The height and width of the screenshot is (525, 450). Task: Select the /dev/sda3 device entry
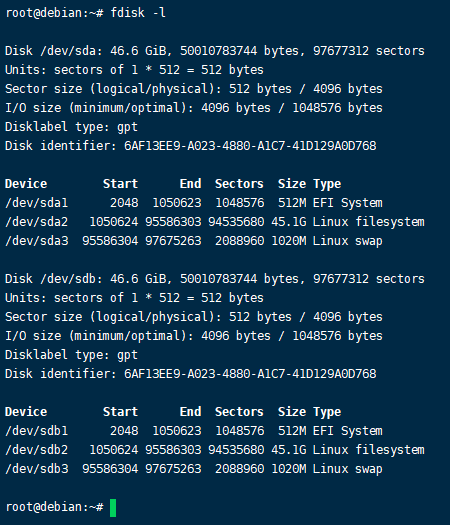[36, 241]
